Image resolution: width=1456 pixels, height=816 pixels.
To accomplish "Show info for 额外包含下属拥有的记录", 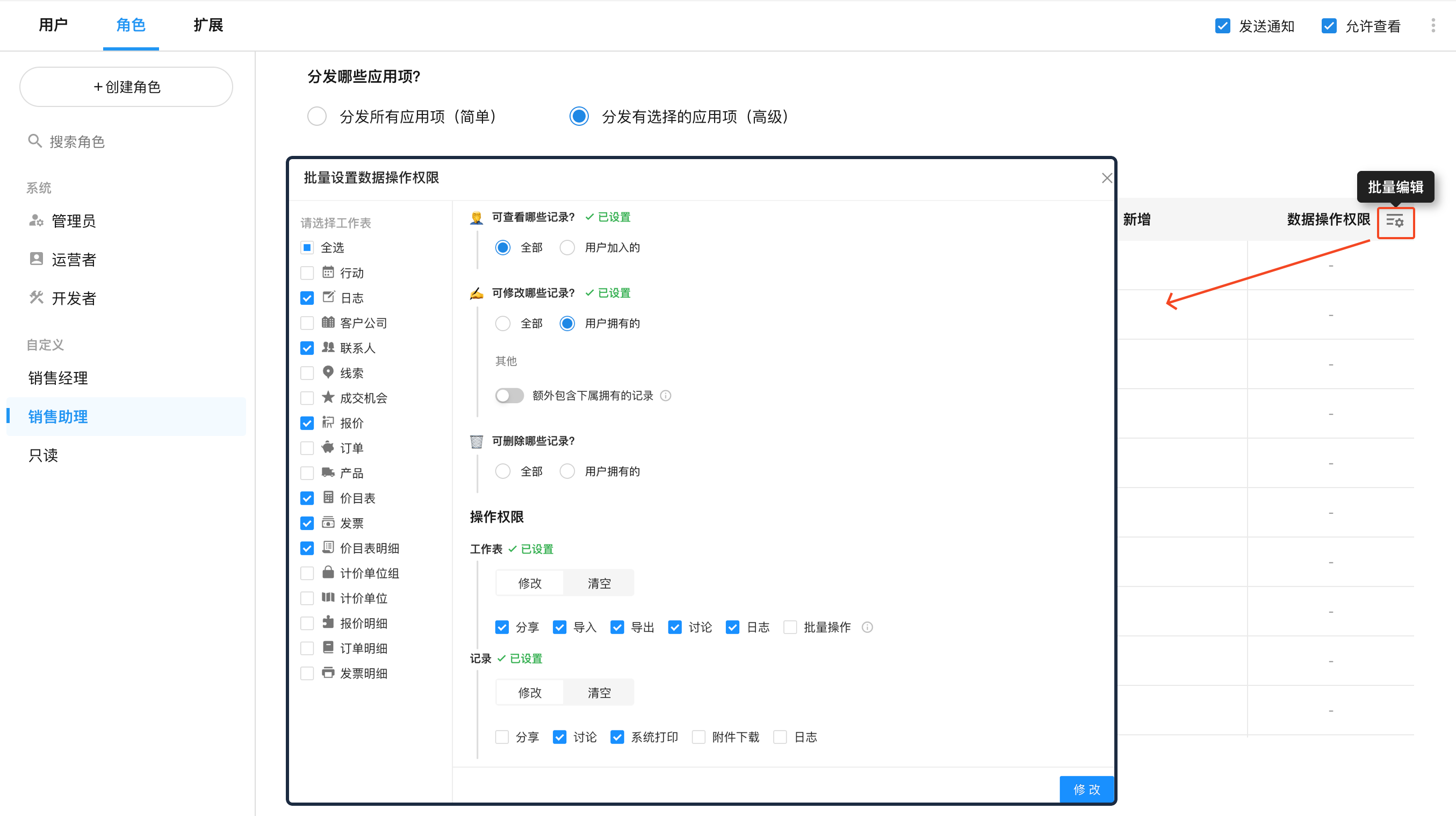I will tap(666, 395).
